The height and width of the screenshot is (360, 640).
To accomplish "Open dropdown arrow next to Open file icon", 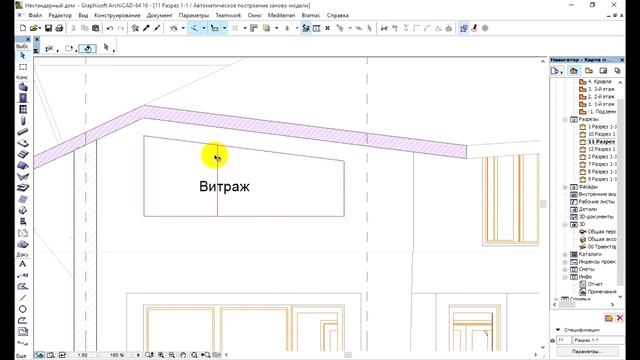I will (40, 28).
